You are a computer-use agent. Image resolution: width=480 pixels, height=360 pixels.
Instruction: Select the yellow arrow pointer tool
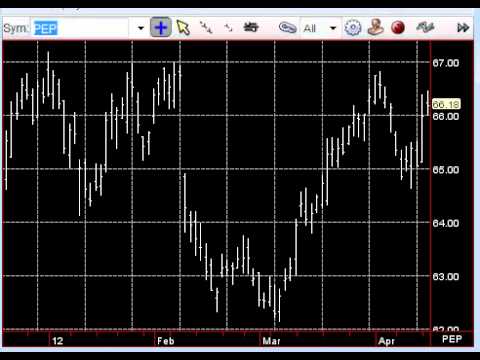coord(183,28)
